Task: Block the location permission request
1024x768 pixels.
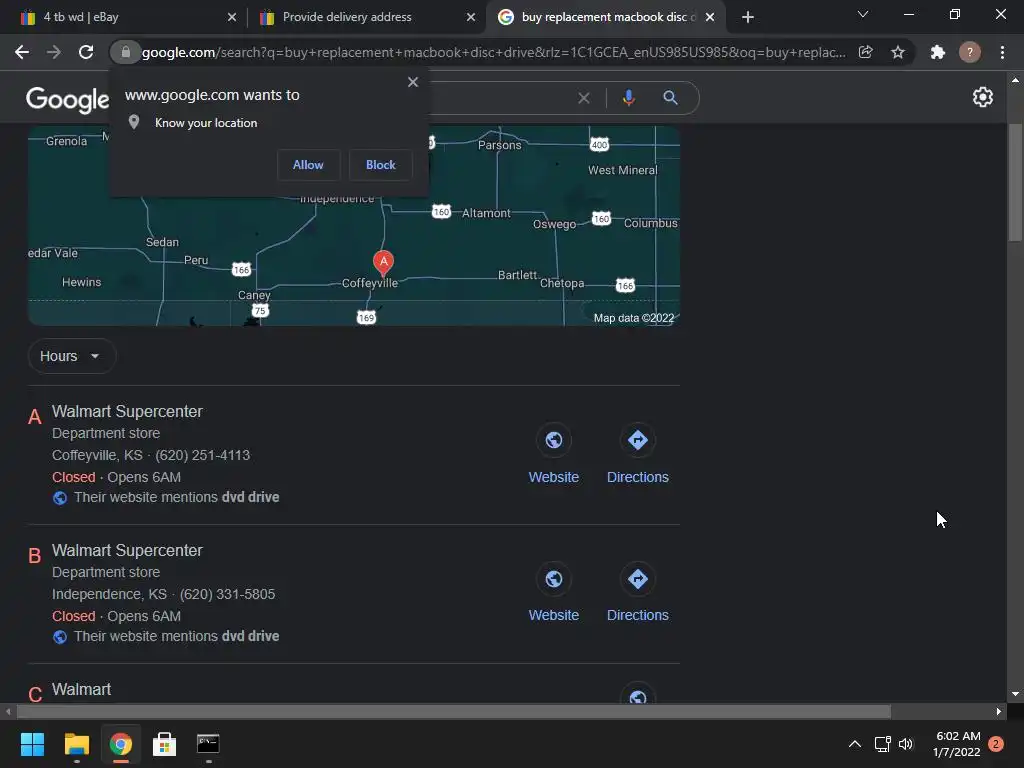Action: click(x=381, y=165)
